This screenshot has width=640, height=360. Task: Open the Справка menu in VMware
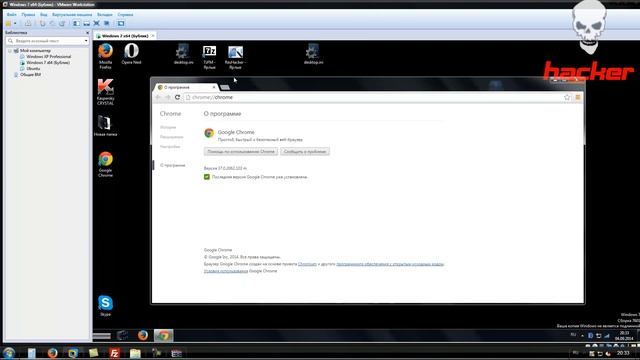(x=125, y=15)
